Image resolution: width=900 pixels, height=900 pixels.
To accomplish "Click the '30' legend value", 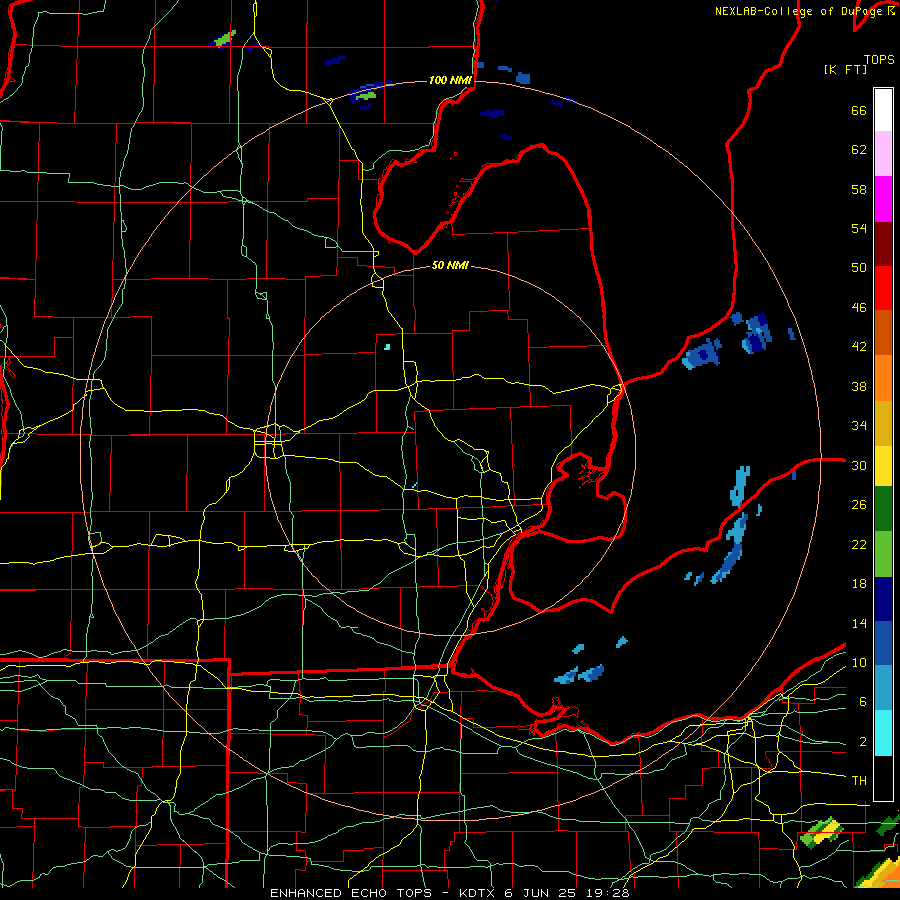I will (x=859, y=465).
